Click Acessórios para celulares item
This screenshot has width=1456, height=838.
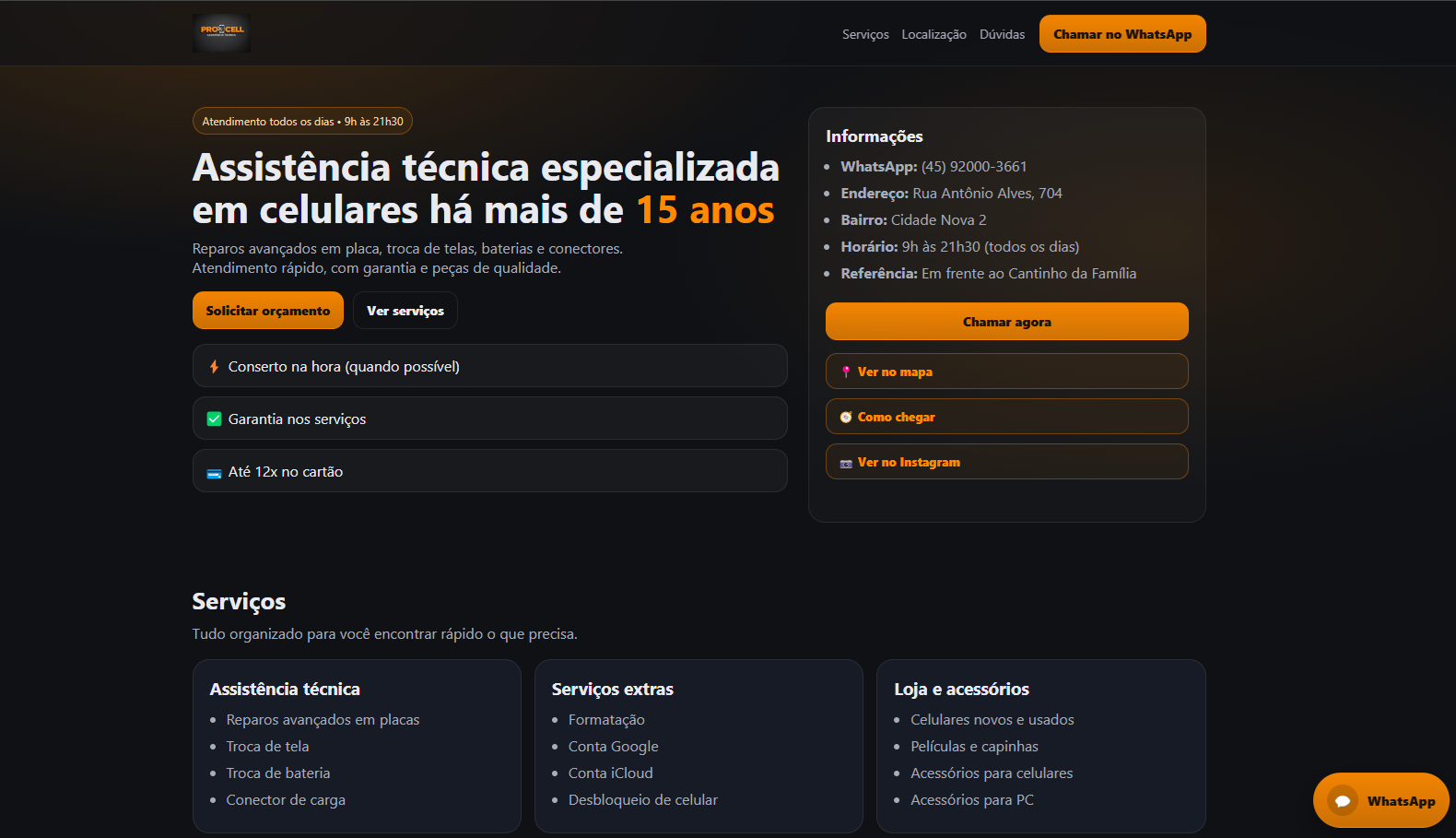pyautogui.click(x=992, y=773)
